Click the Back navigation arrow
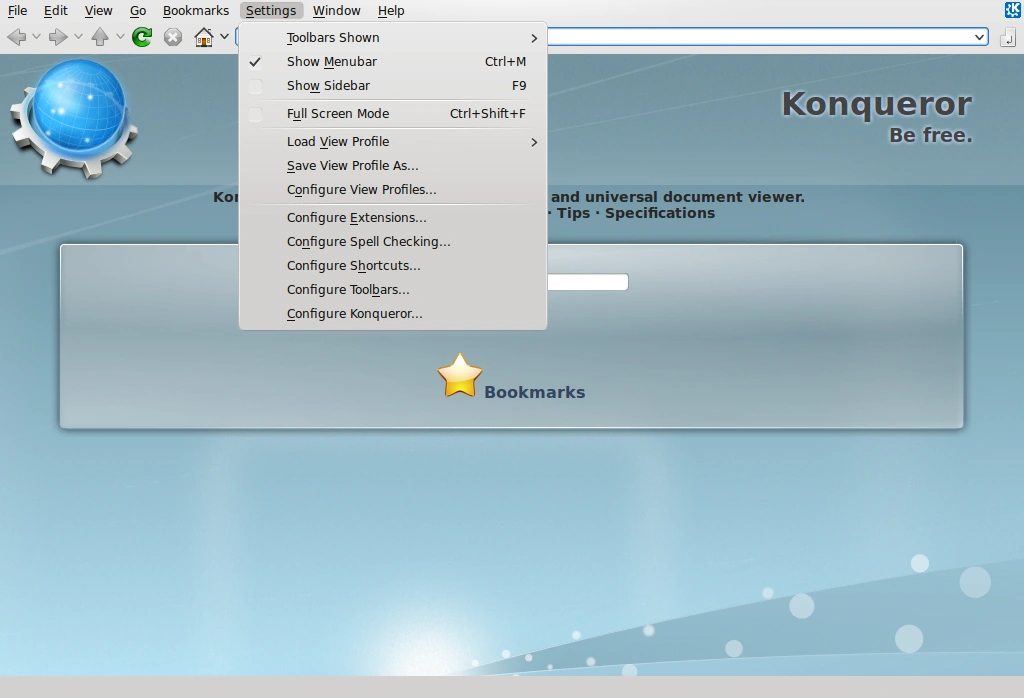This screenshot has width=1024, height=698. pyautogui.click(x=17, y=37)
